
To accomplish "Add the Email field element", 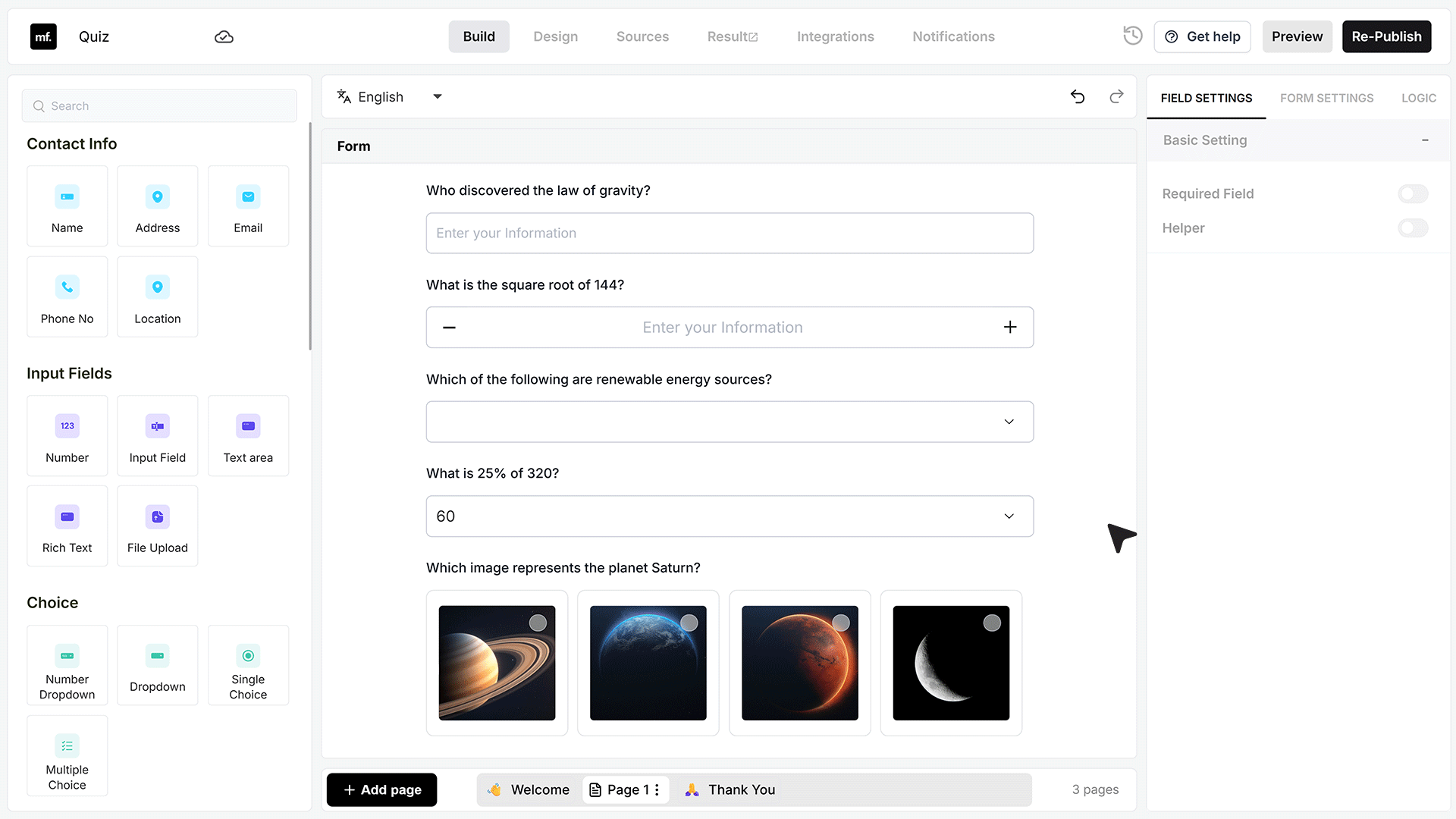I will pyautogui.click(x=248, y=206).
